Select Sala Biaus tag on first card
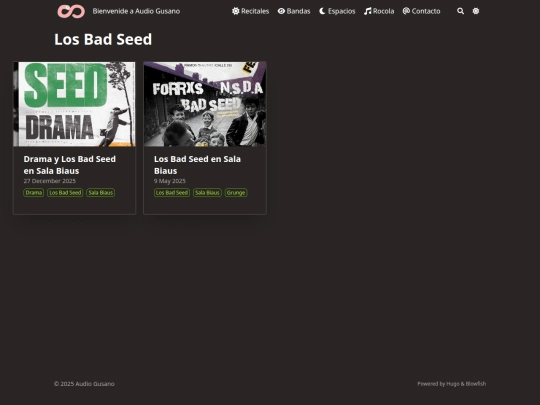540x405 pixels. pyautogui.click(x=101, y=193)
